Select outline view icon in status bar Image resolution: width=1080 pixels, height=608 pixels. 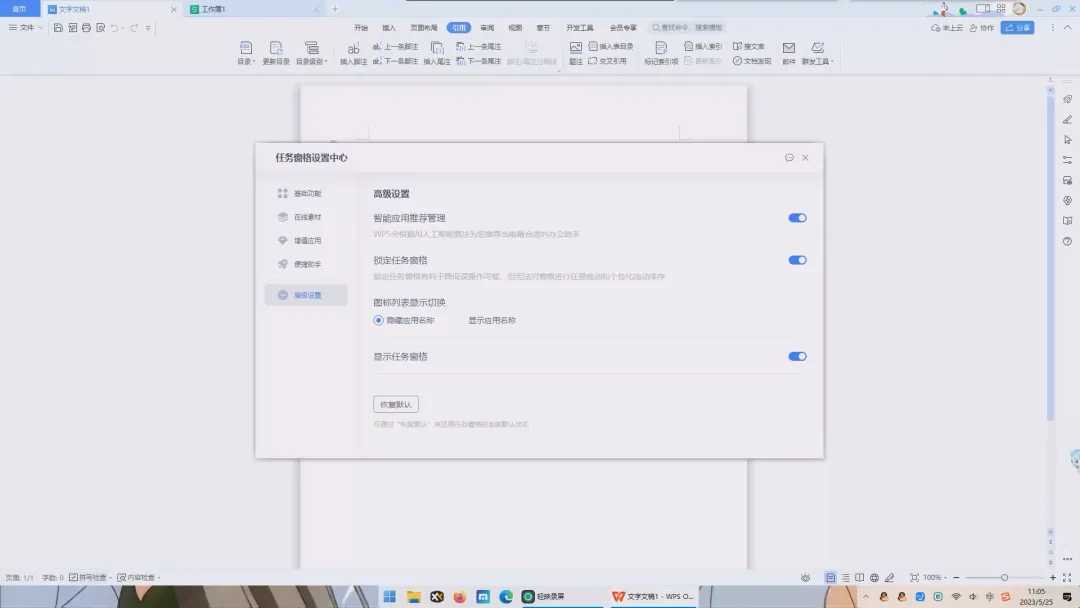845,578
